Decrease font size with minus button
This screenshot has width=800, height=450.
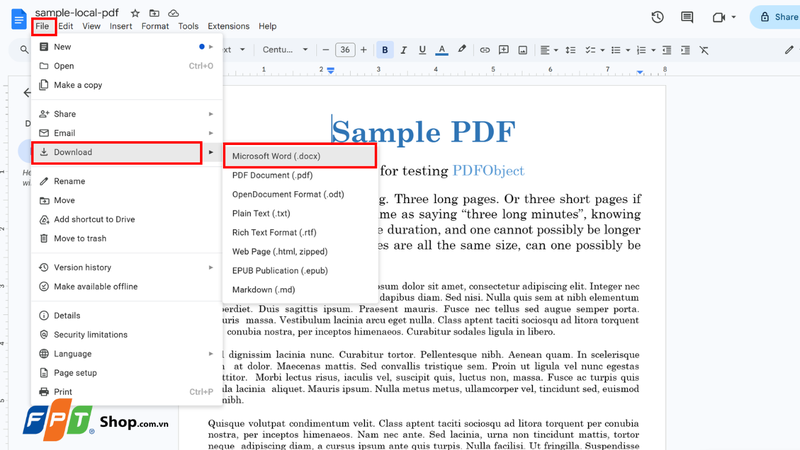coord(326,50)
